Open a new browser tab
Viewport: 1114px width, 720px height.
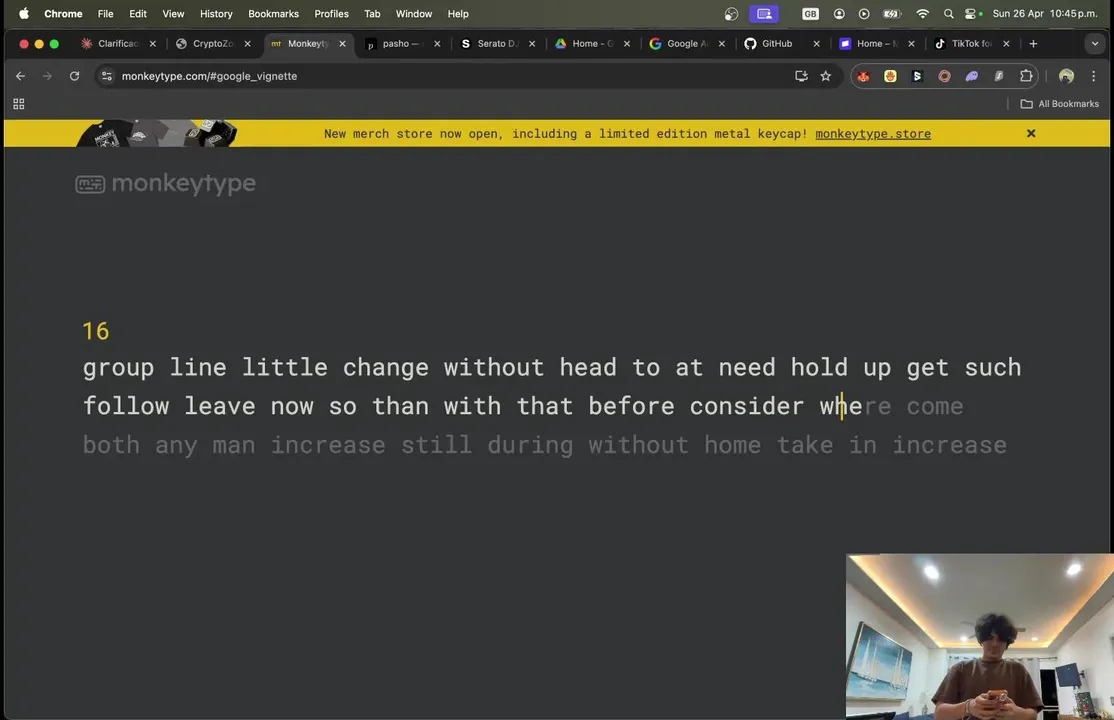[x=1033, y=43]
